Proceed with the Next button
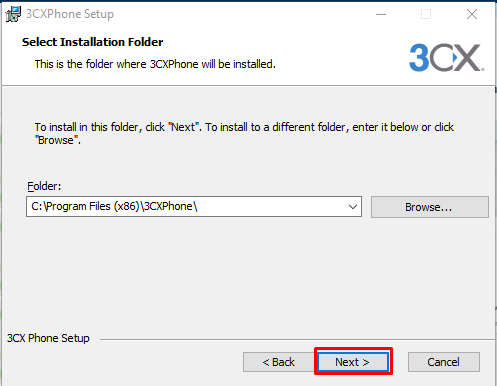The width and height of the screenshot is (497, 386). (353, 362)
